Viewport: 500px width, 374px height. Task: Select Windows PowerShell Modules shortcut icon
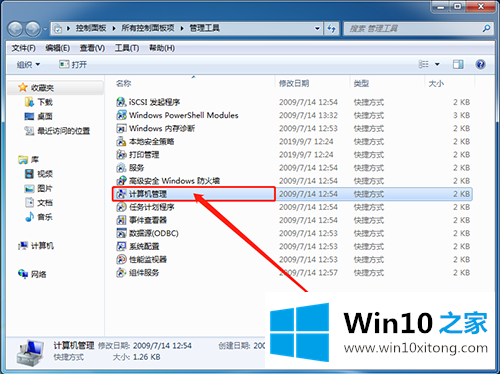coord(121,115)
